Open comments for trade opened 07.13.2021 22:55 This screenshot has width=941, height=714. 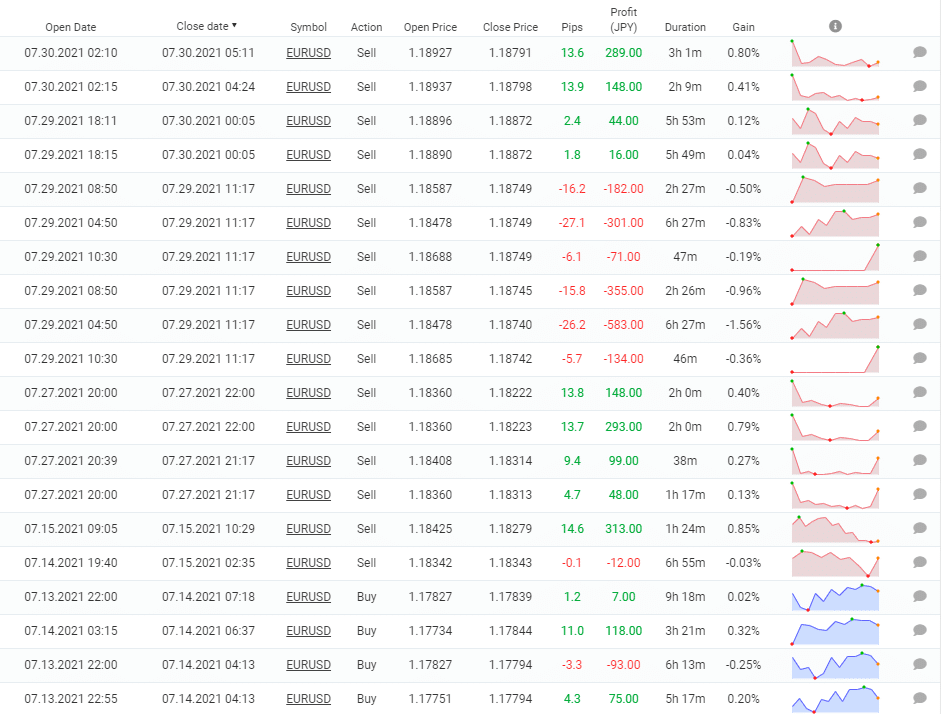click(x=919, y=699)
